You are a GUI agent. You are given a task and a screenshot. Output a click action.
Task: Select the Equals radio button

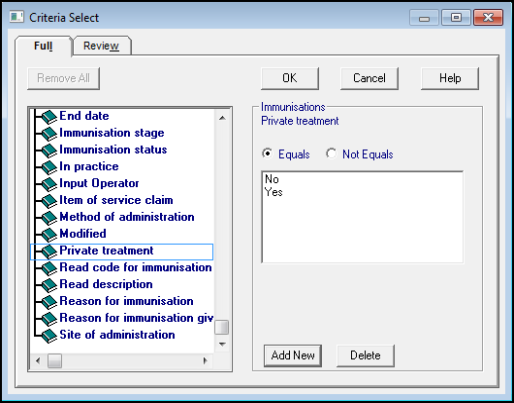(x=267, y=154)
